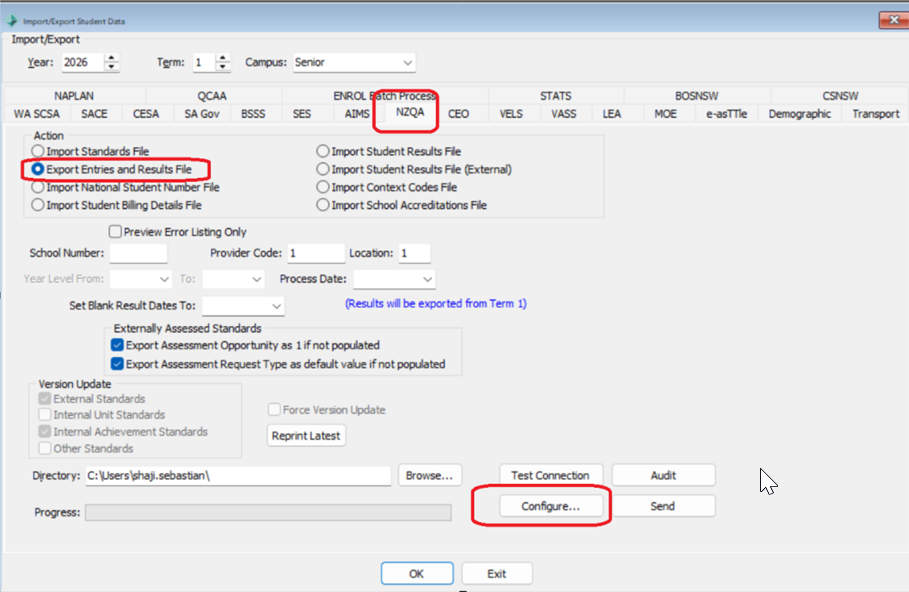This screenshot has height=592, width=909.
Task: Open the SES tab
Action: (x=301, y=114)
